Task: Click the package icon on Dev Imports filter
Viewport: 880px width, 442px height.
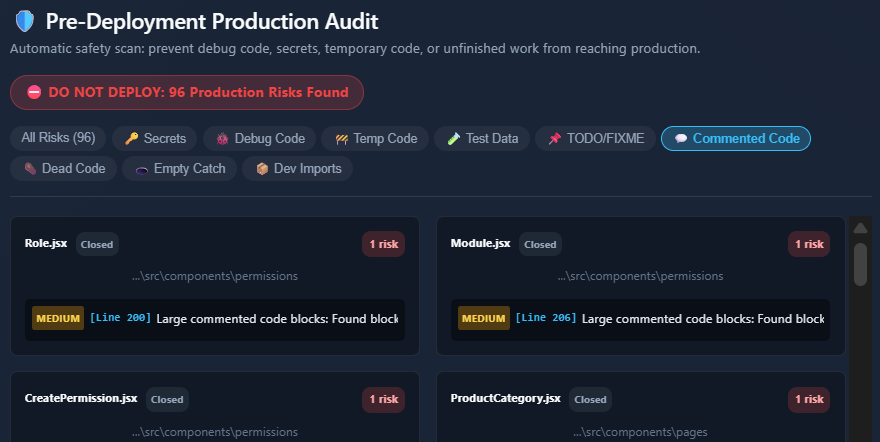Action: click(262, 169)
